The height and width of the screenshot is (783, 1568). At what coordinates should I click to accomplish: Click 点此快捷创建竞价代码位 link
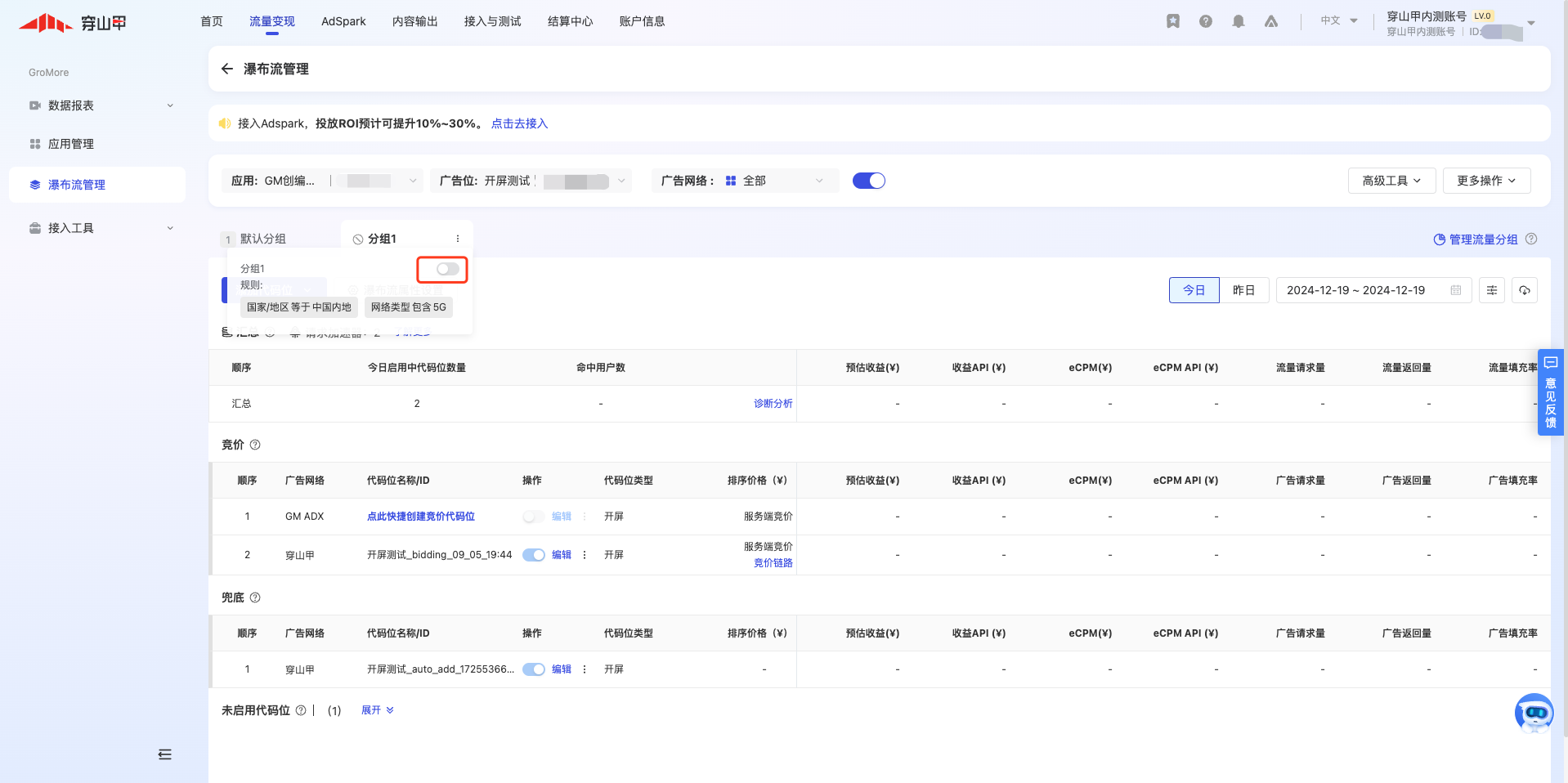421,517
